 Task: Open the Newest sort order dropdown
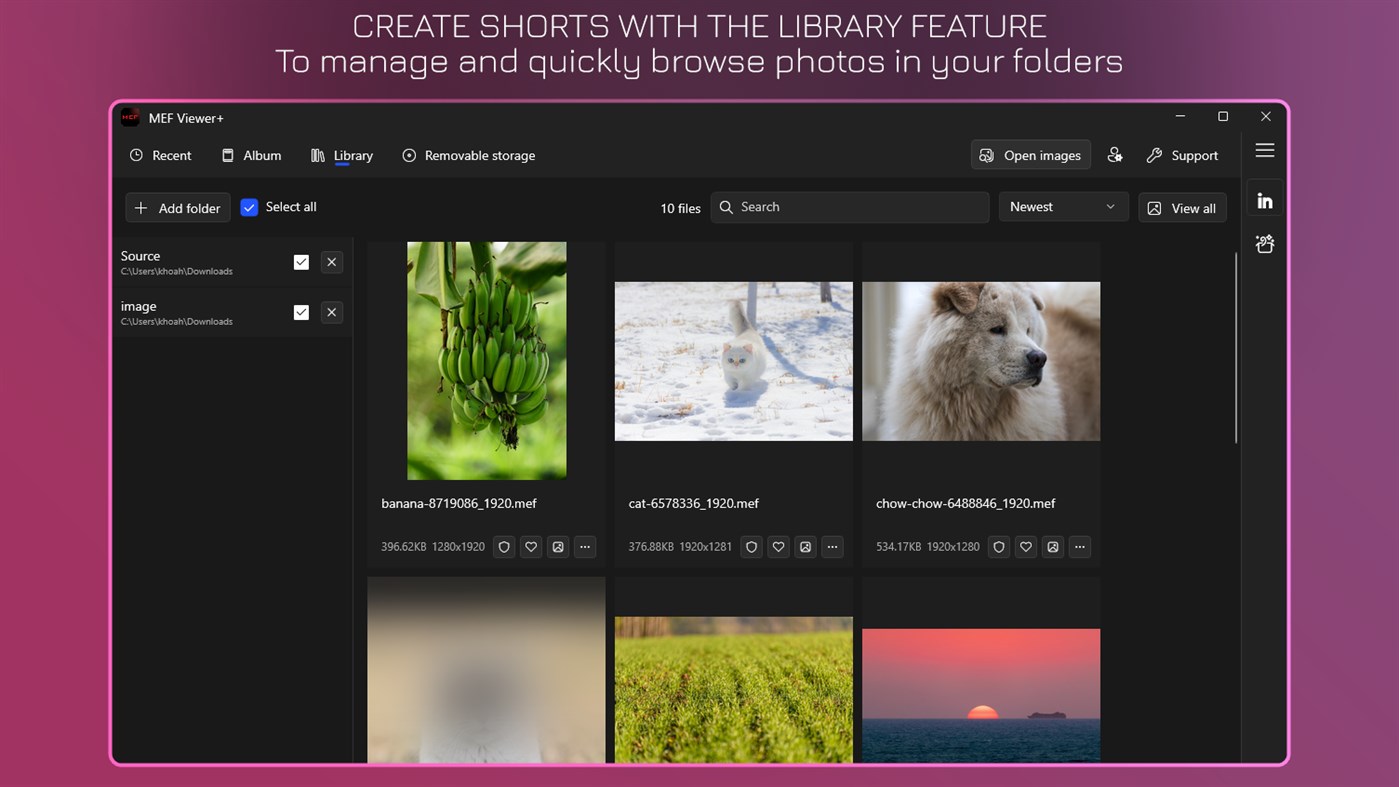[1063, 206]
